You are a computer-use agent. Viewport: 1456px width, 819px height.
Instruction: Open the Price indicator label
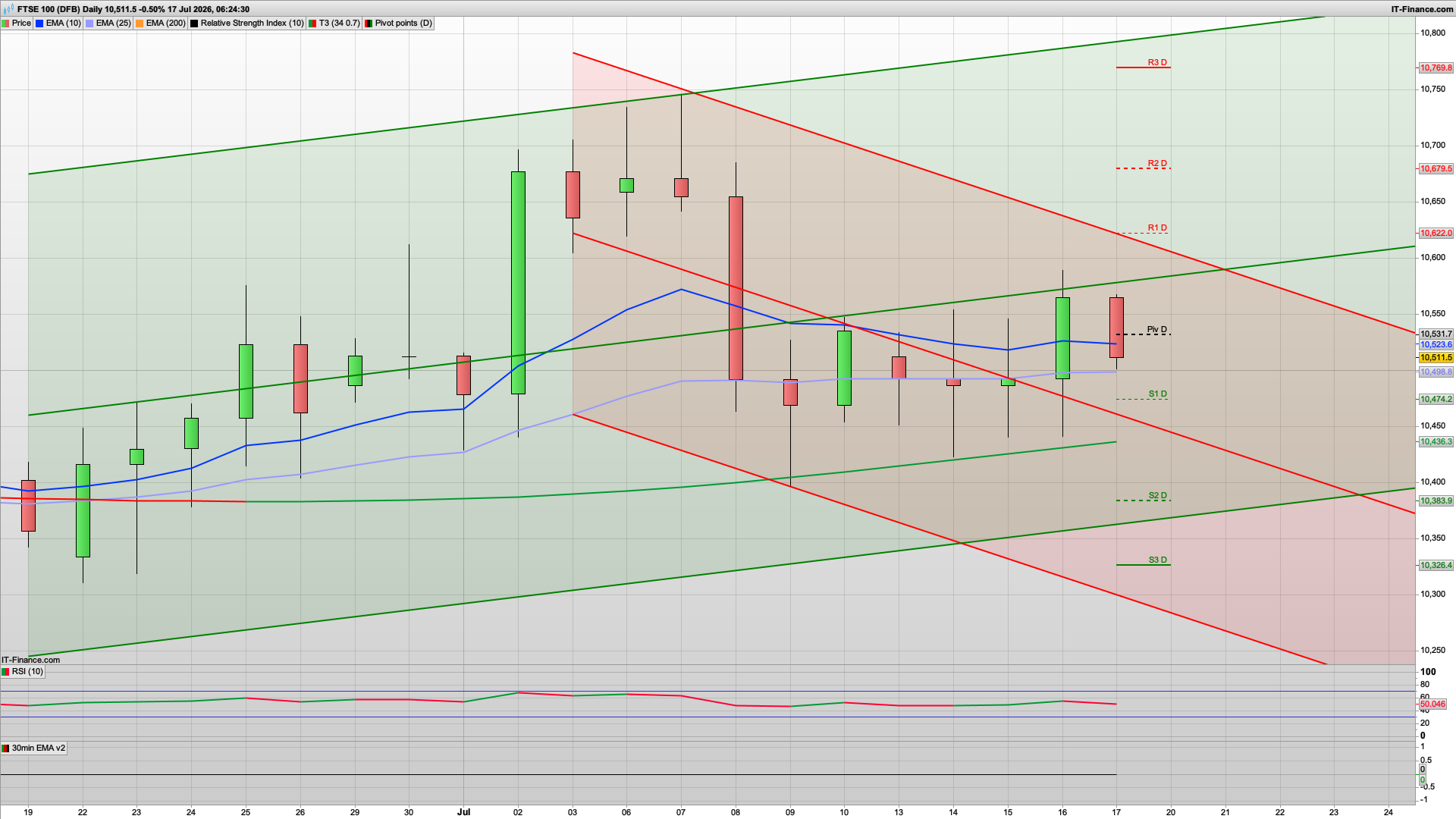(21, 24)
